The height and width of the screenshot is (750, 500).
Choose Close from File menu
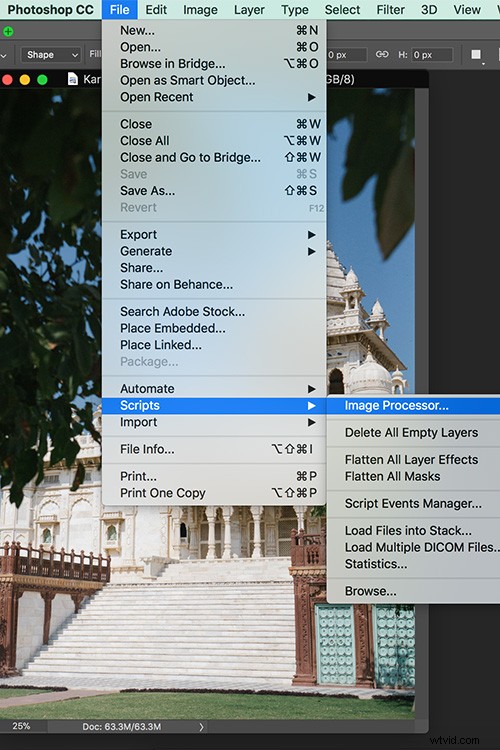click(214, 124)
